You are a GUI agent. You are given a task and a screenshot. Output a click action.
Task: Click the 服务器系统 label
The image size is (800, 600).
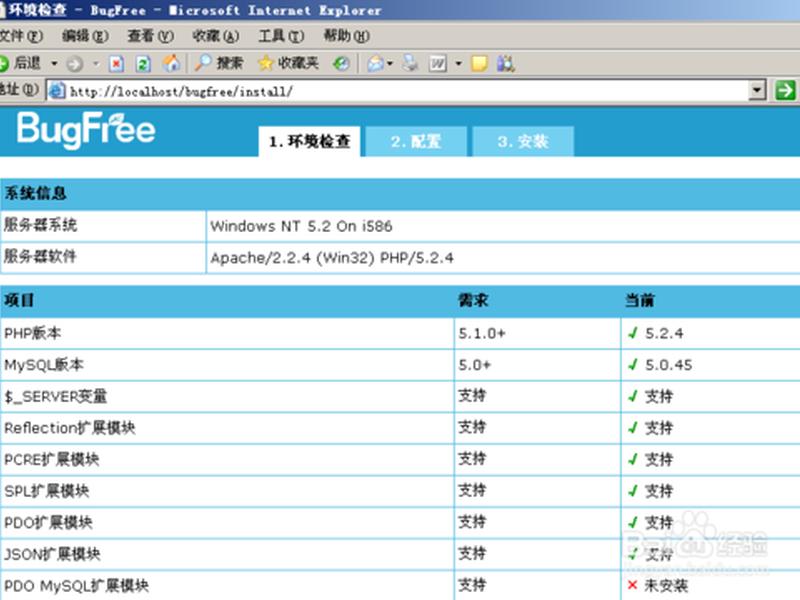tap(40, 225)
